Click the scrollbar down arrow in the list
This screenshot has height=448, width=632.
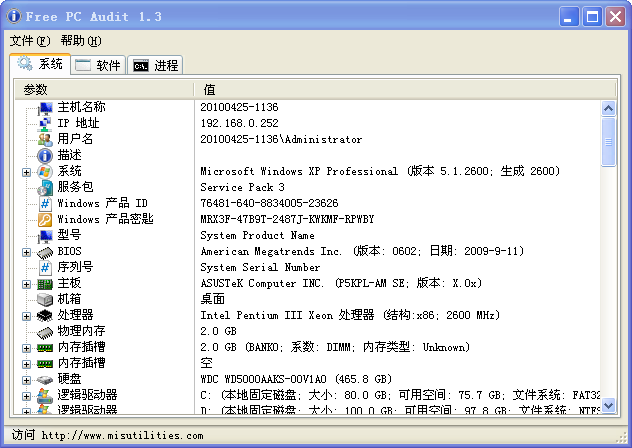click(608, 407)
